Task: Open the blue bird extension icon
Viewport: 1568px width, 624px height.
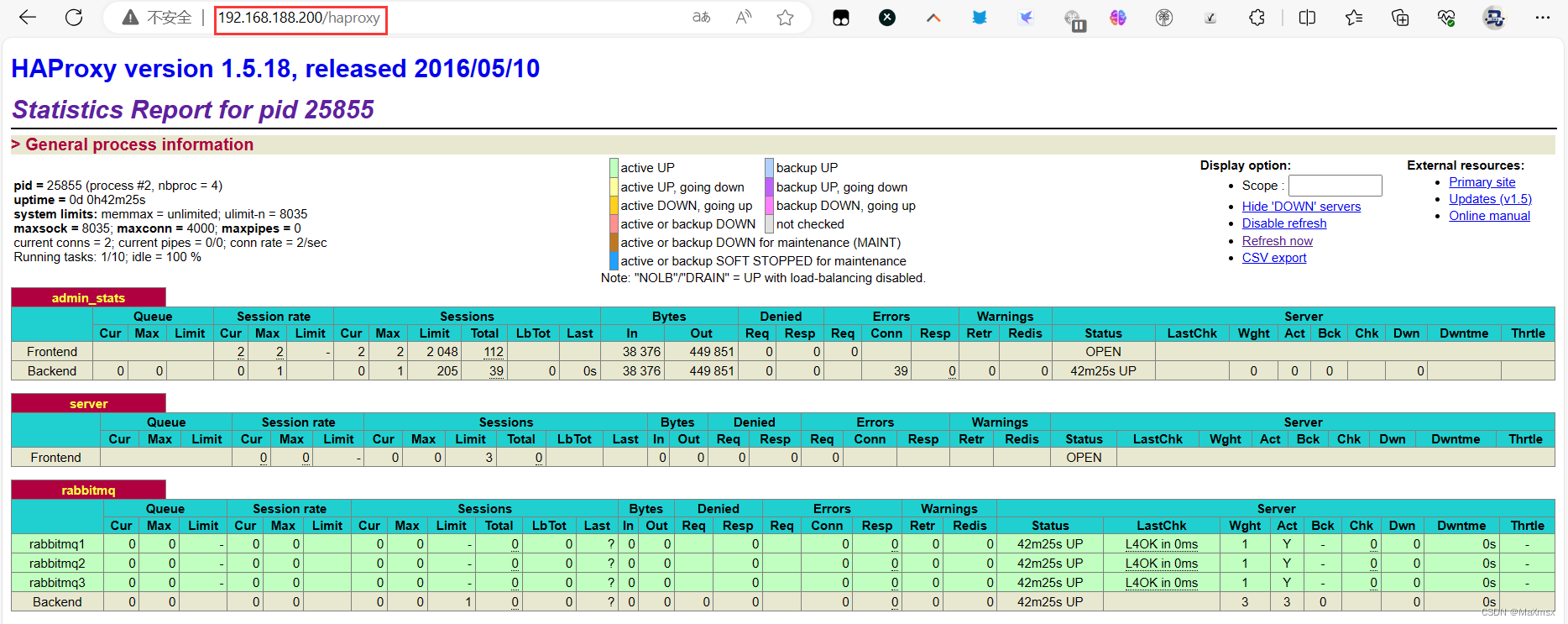Action: [1026, 18]
